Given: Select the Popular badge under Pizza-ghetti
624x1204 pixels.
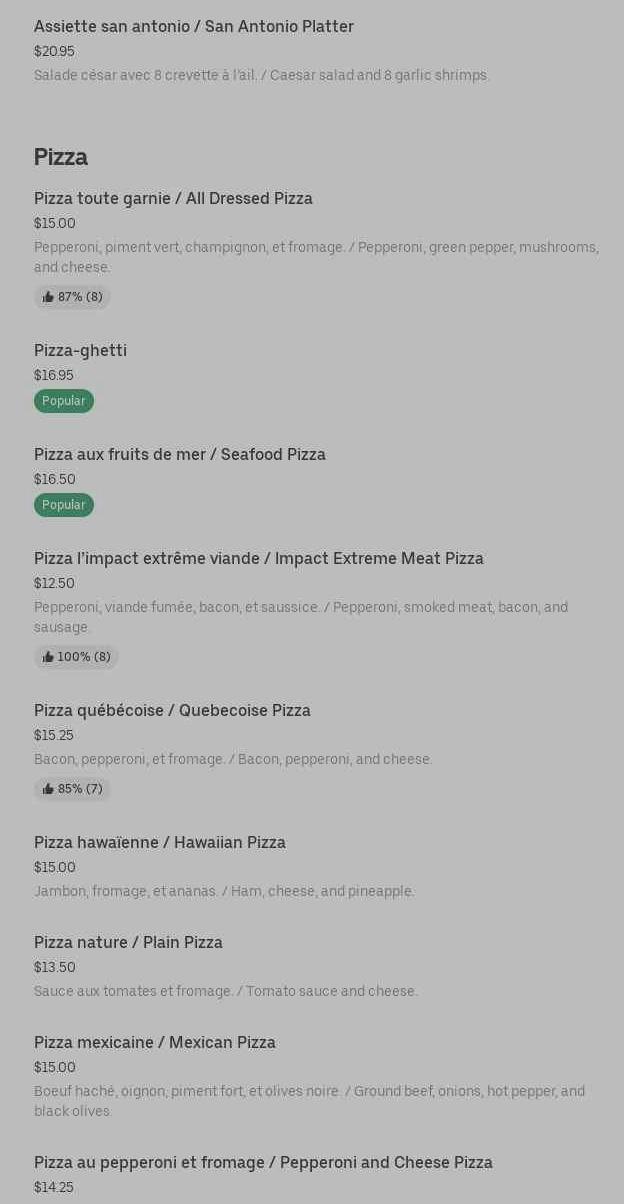Looking at the screenshot, I should [64, 401].
